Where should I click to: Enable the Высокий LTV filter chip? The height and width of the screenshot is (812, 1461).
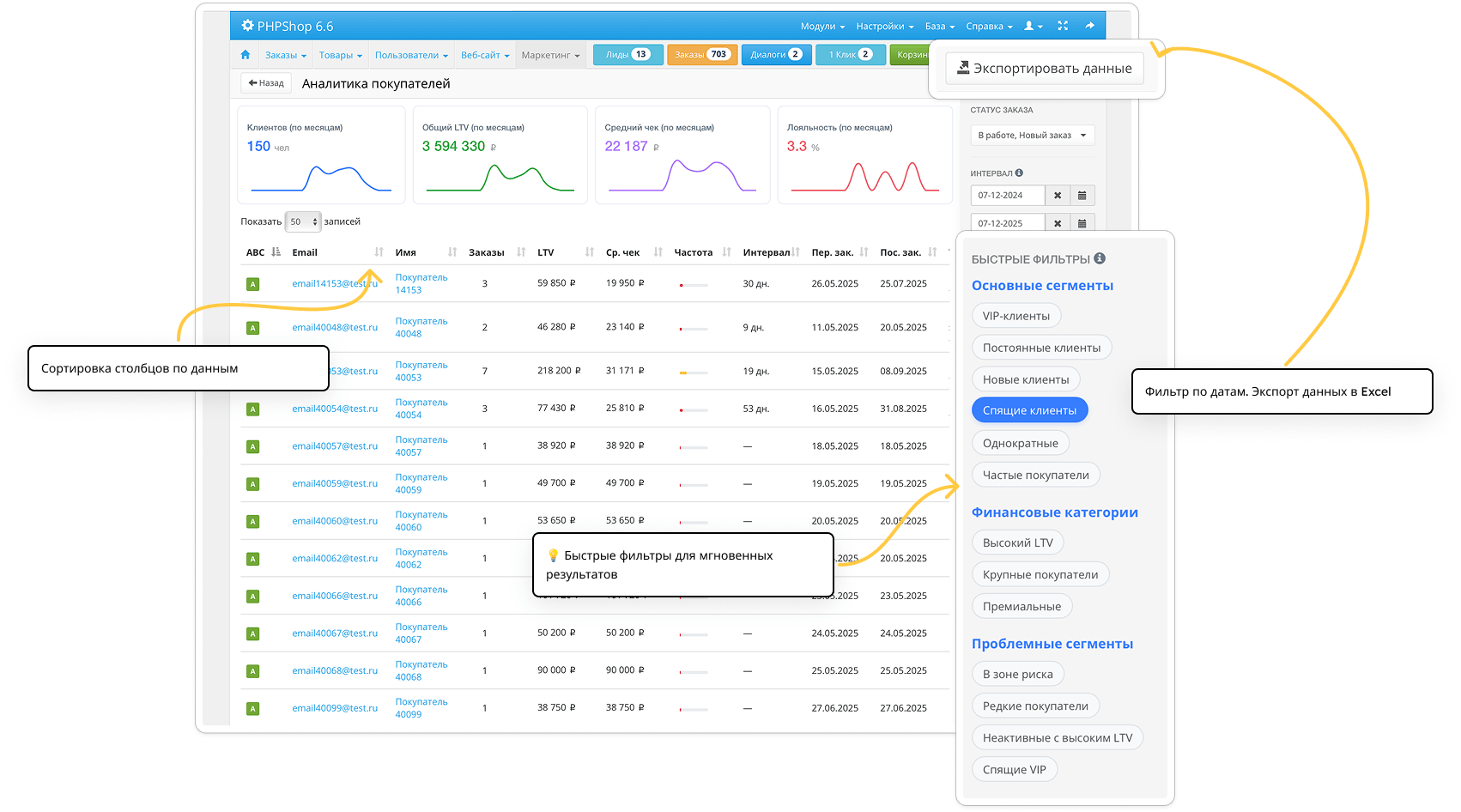click(x=1017, y=542)
